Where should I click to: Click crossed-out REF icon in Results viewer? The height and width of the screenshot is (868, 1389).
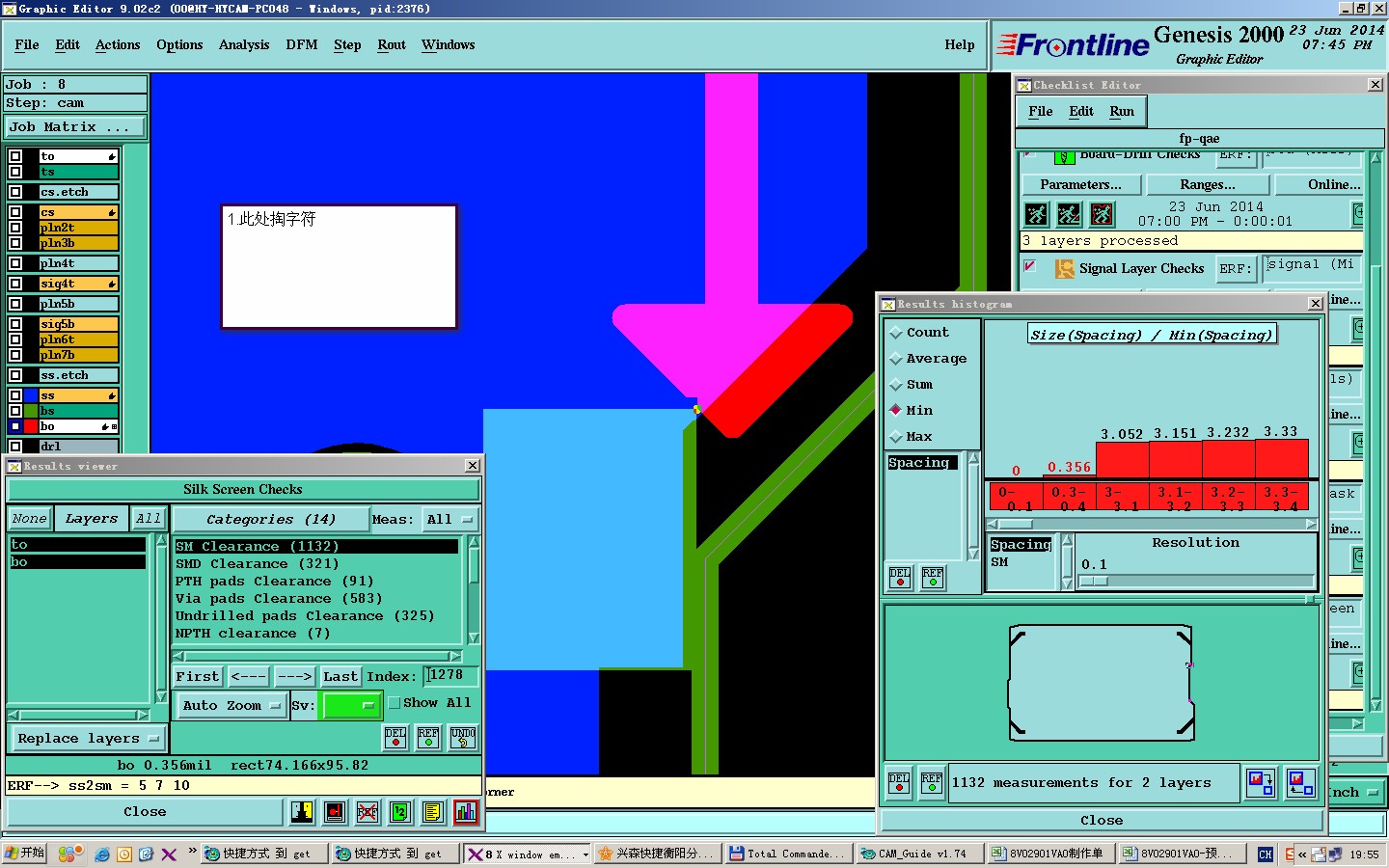point(368,812)
